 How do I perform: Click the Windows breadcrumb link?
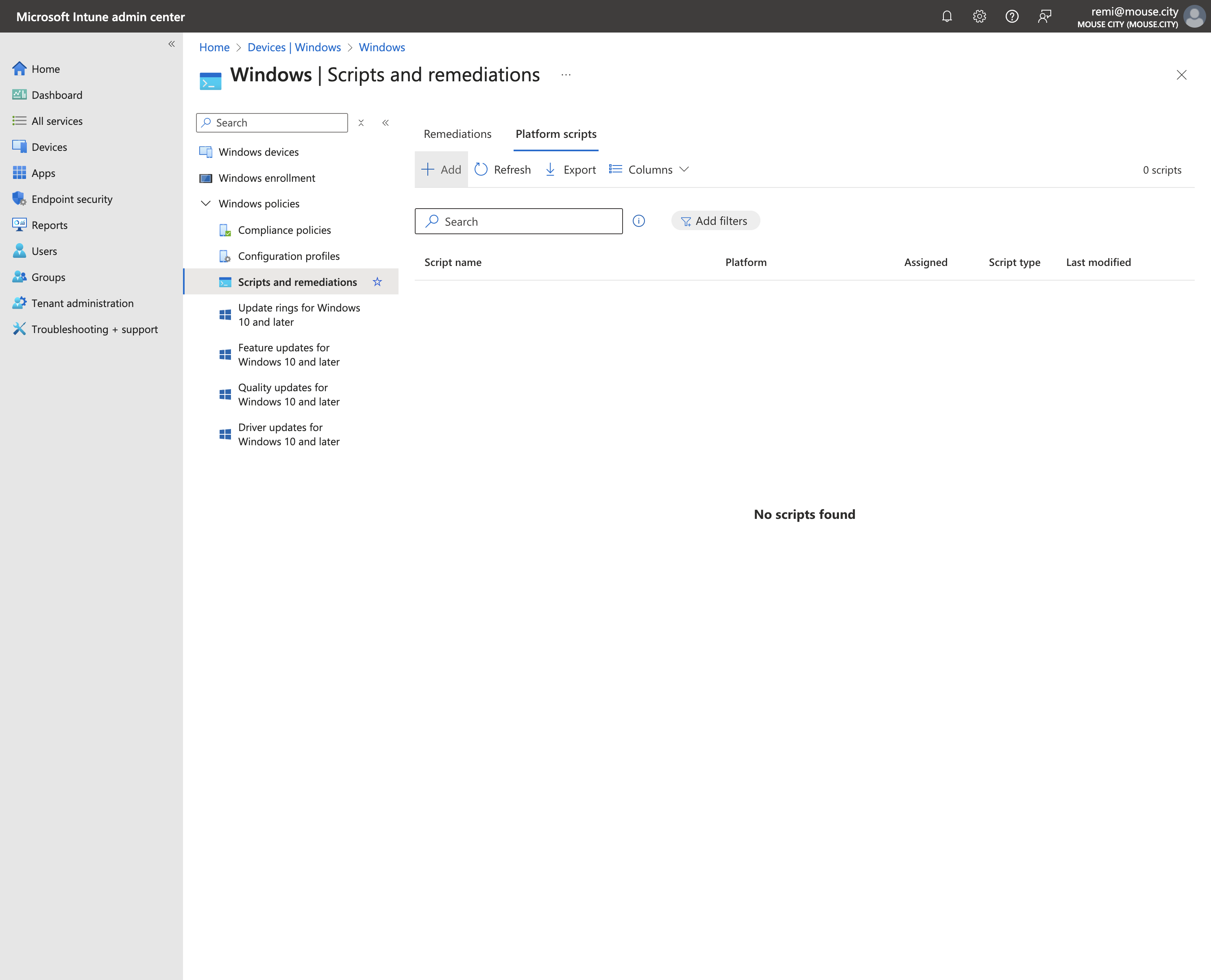coord(382,47)
